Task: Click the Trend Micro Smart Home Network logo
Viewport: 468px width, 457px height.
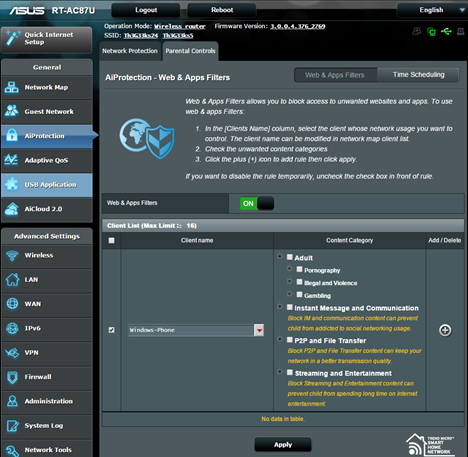Action: [430, 445]
